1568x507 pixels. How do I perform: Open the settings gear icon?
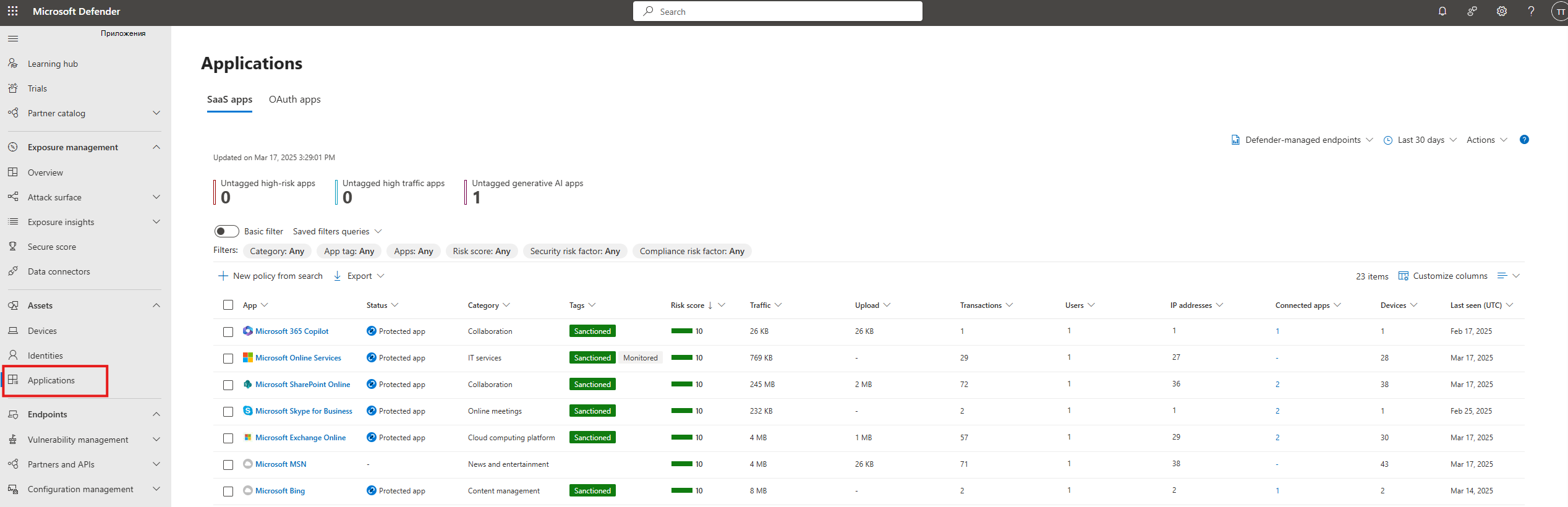coord(1501,11)
